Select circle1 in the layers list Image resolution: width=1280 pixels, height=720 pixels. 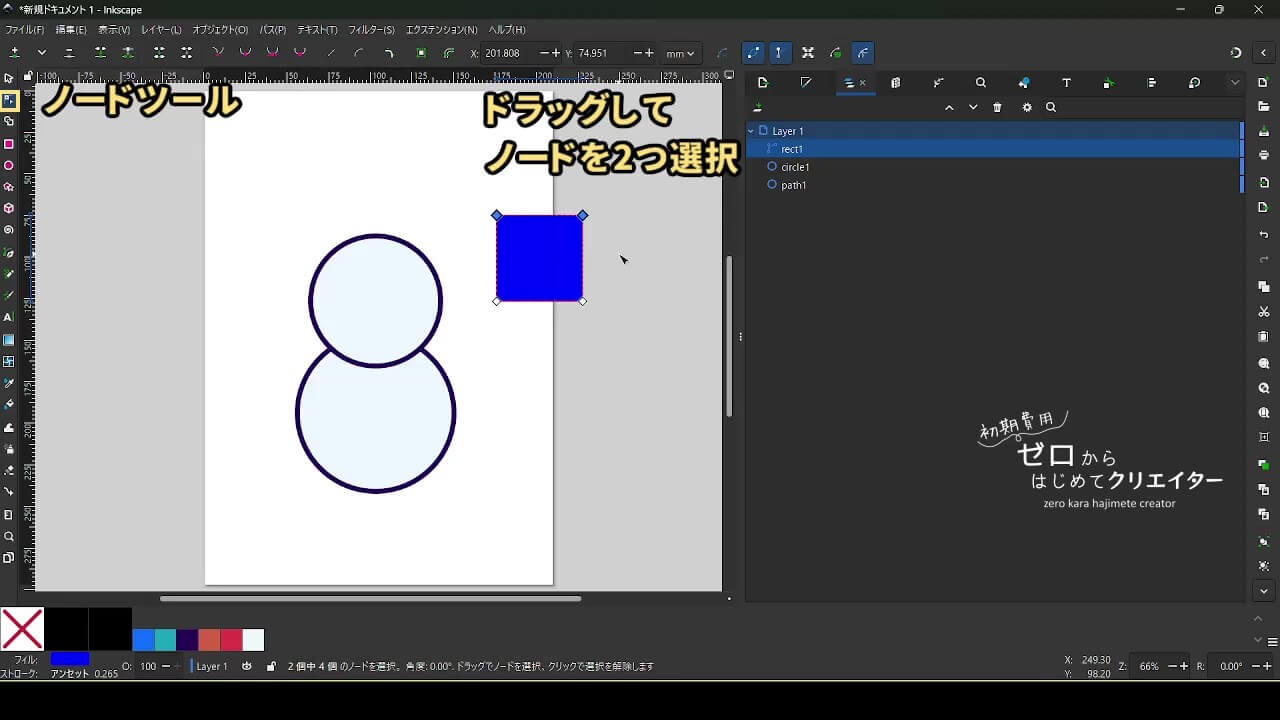coord(795,167)
